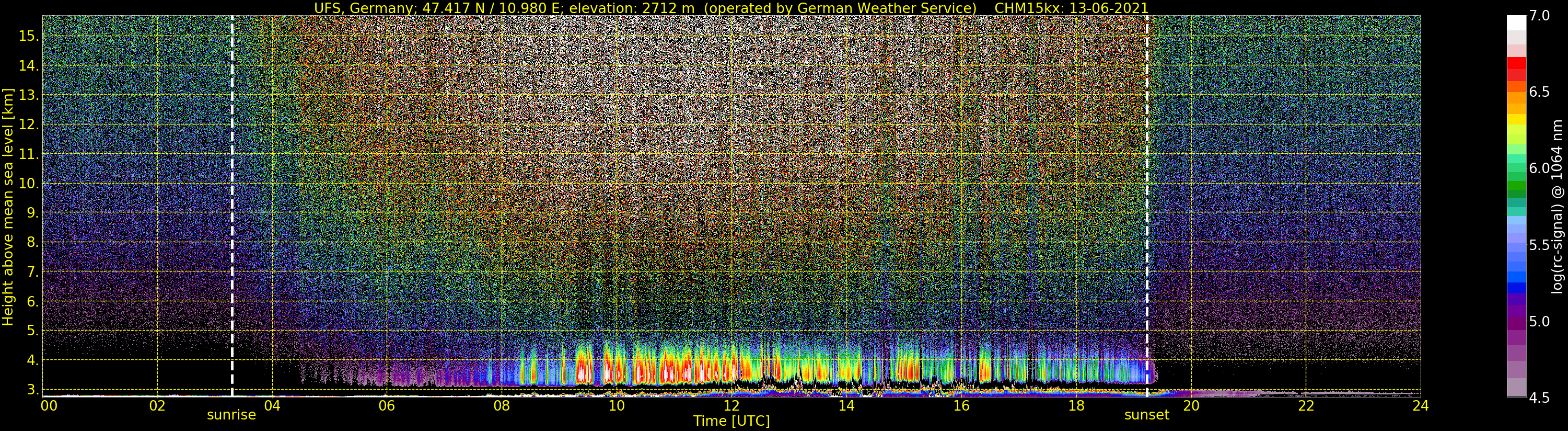Screen dimensions: 1568x431
Task: Click the 'sunset' label below the axis
Action: click(1147, 415)
